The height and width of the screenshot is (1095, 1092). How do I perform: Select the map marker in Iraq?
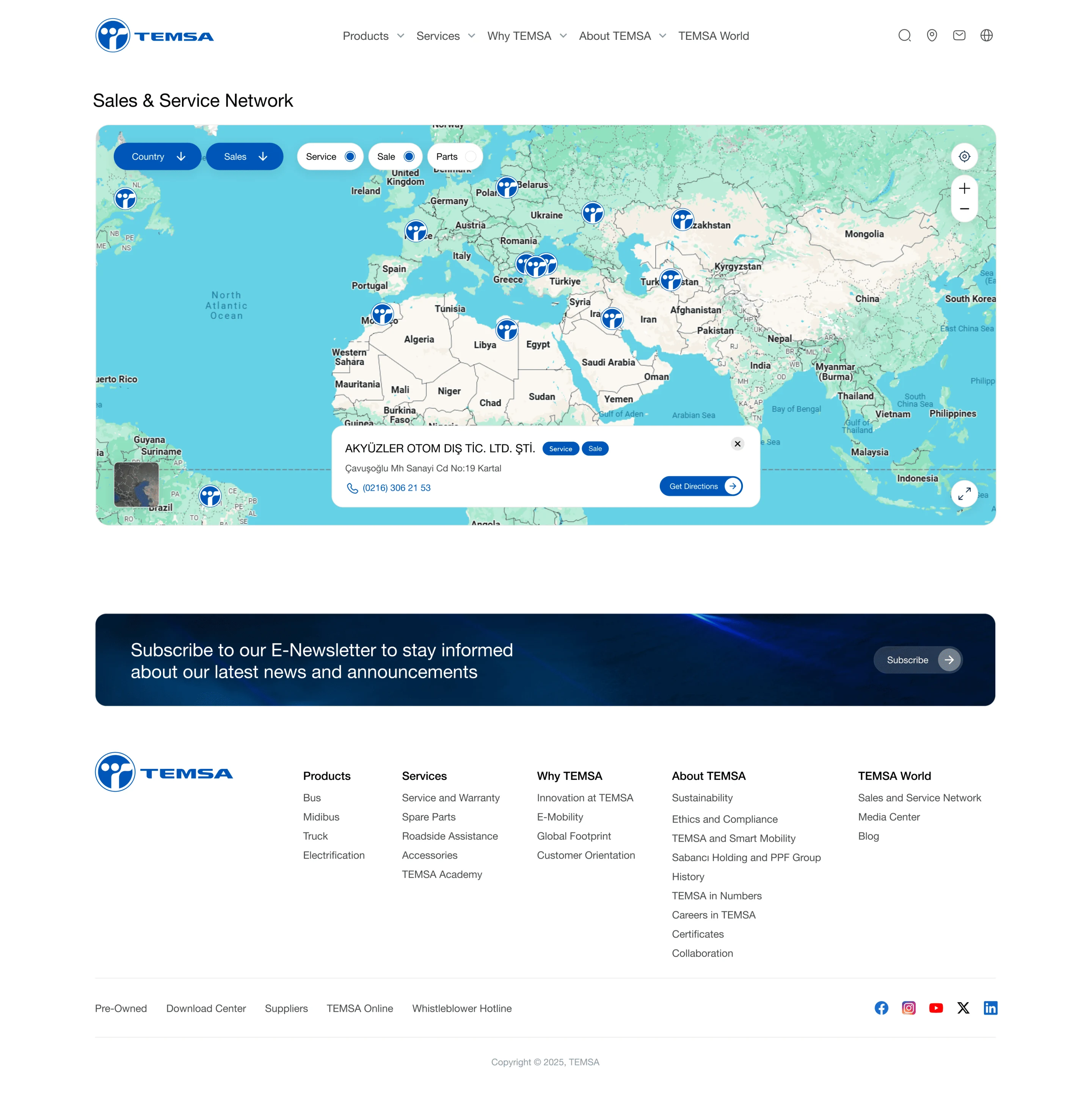click(x=612, y=318)
